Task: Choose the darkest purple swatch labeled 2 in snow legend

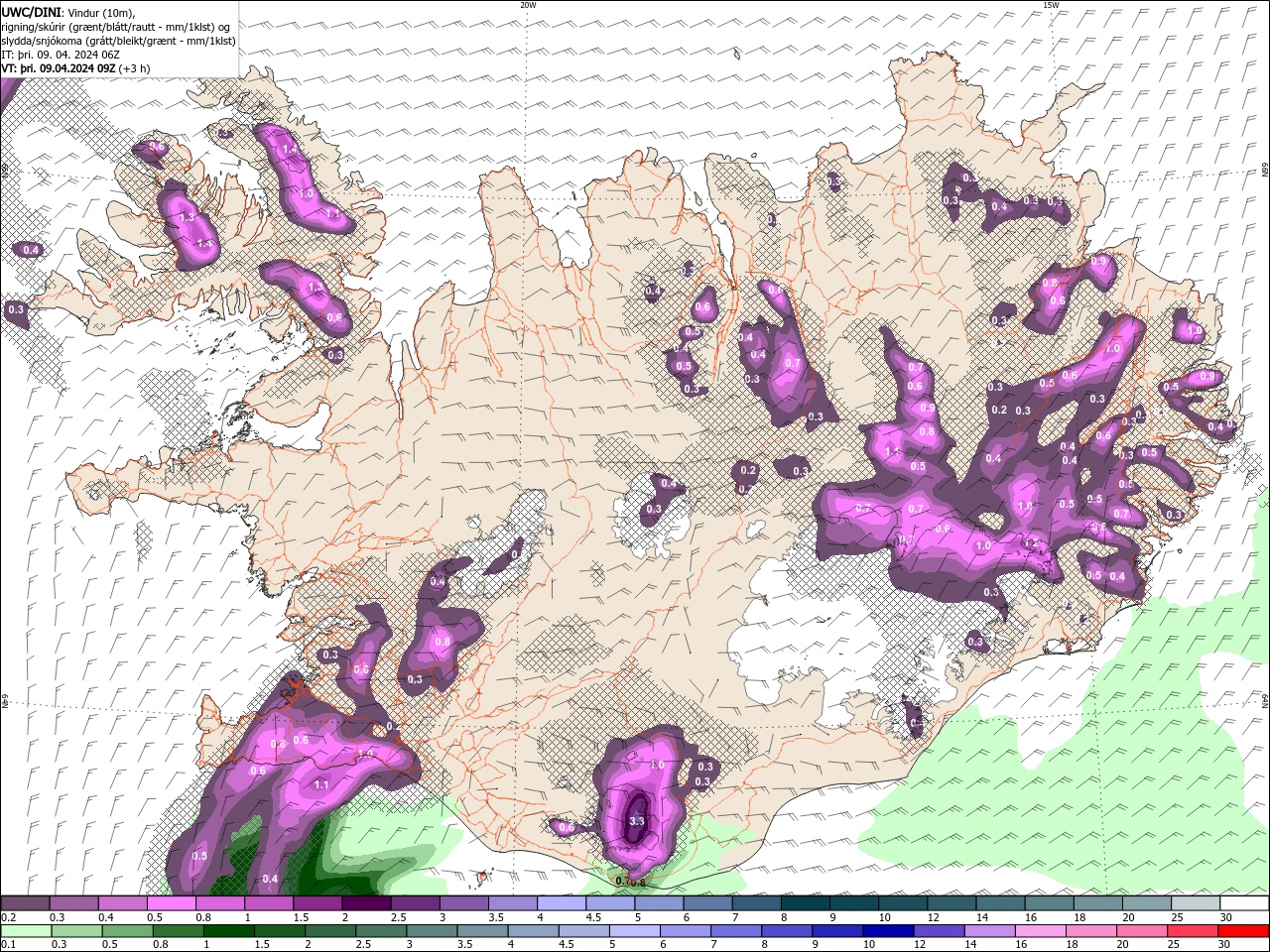Action: click(366, 903)
